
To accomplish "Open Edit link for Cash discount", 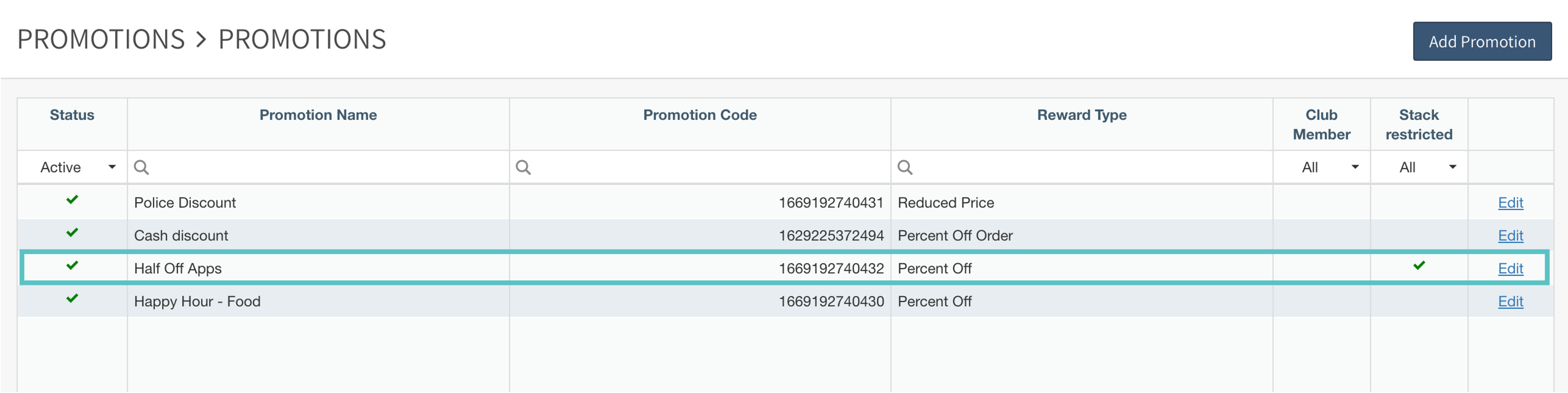I will (x=1510, y=236).
